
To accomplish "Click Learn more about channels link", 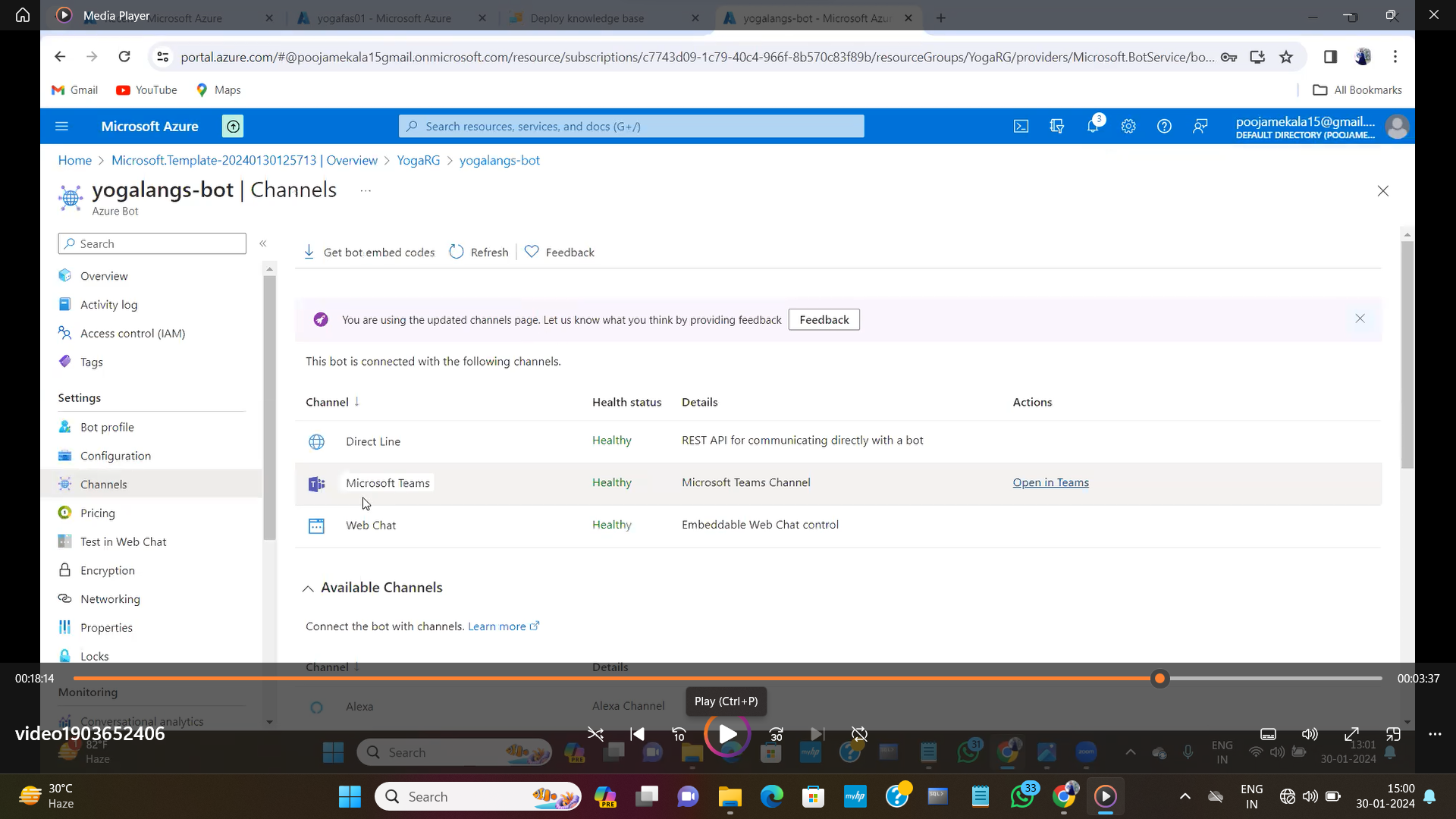I will coord(498,626).
